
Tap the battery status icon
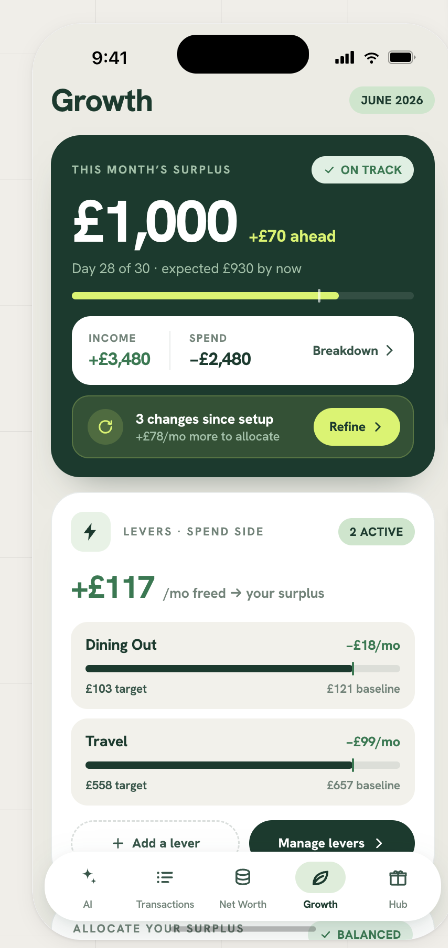pyautogui.click(x=401, y=57)
